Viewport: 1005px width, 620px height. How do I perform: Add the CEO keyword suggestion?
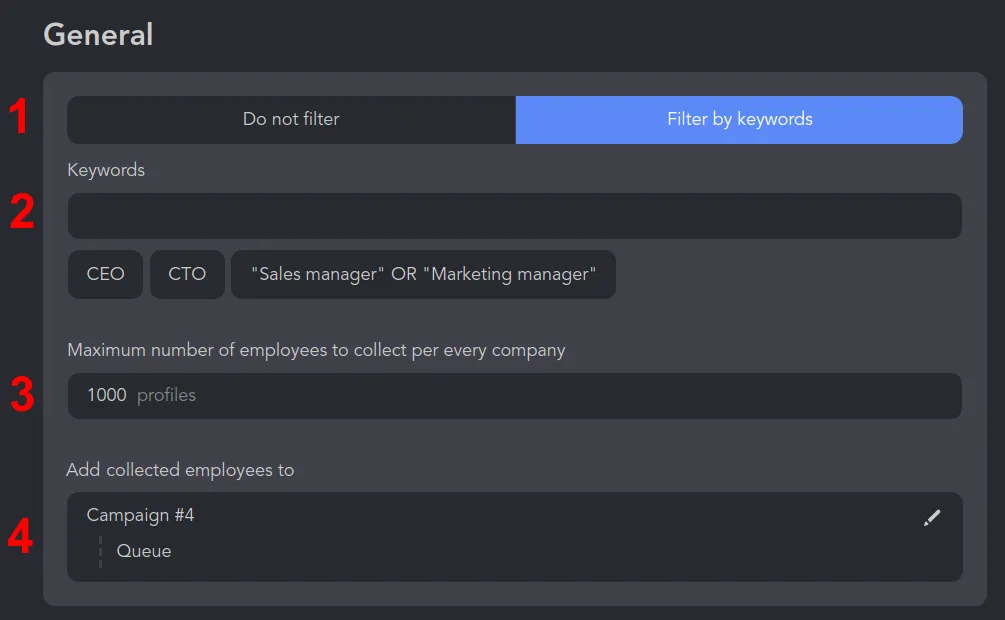(105, 274)
